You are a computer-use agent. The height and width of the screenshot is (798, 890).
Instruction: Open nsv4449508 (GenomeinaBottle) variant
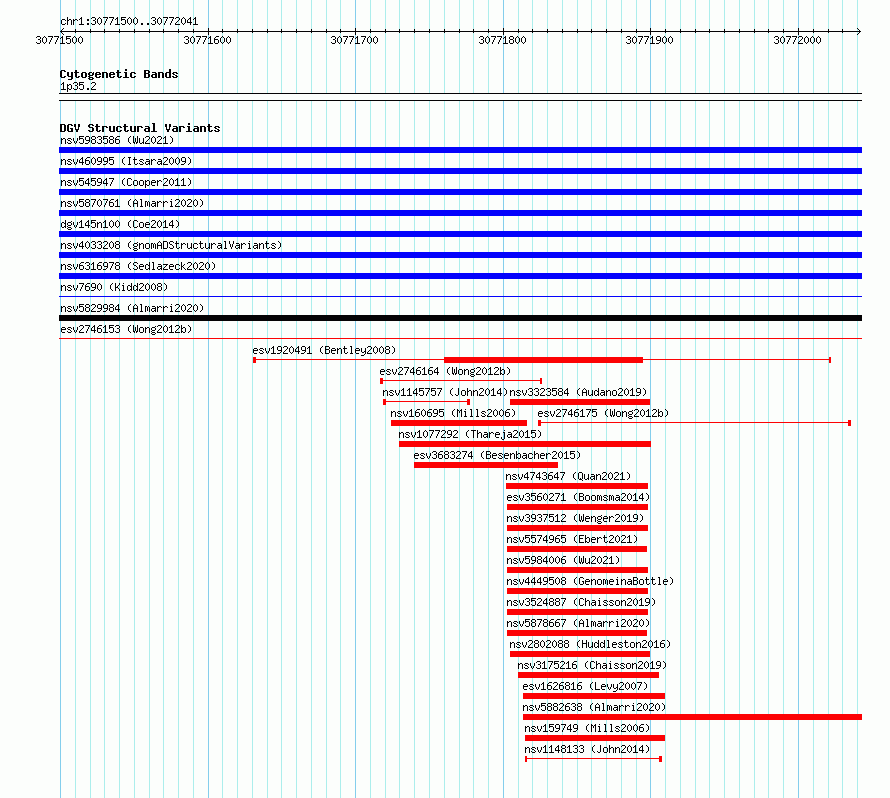pos(590,581)
